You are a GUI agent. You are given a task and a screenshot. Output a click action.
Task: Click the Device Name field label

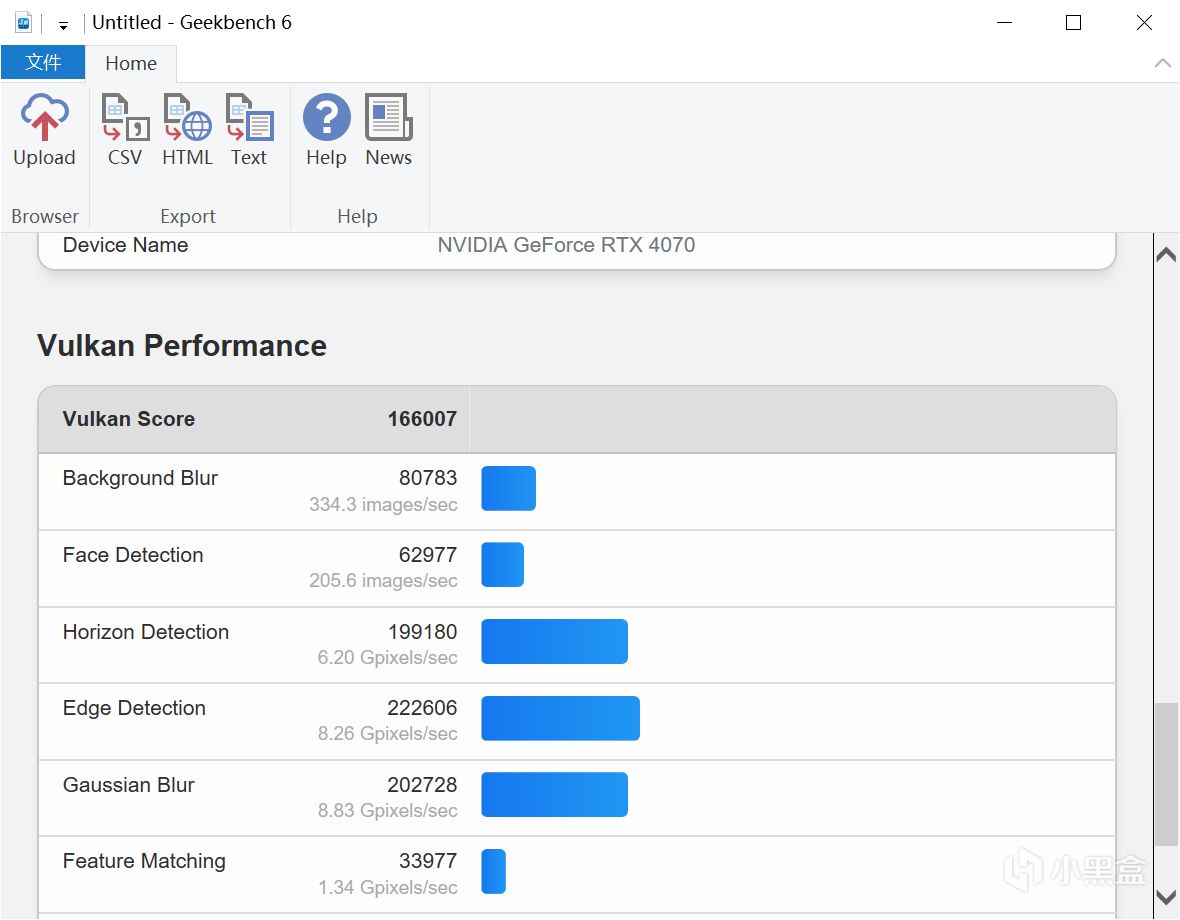click(126, 244)
